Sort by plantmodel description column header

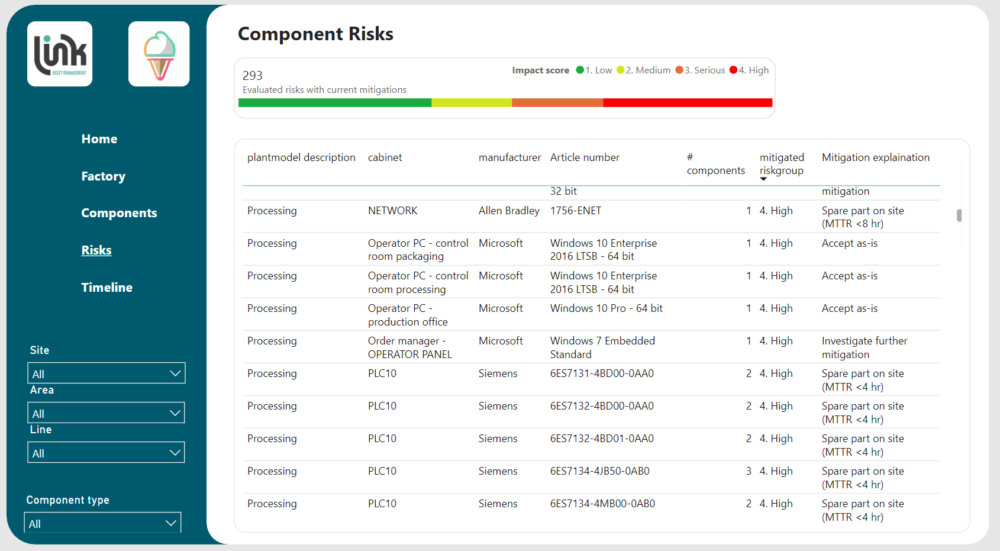[301, 158]
